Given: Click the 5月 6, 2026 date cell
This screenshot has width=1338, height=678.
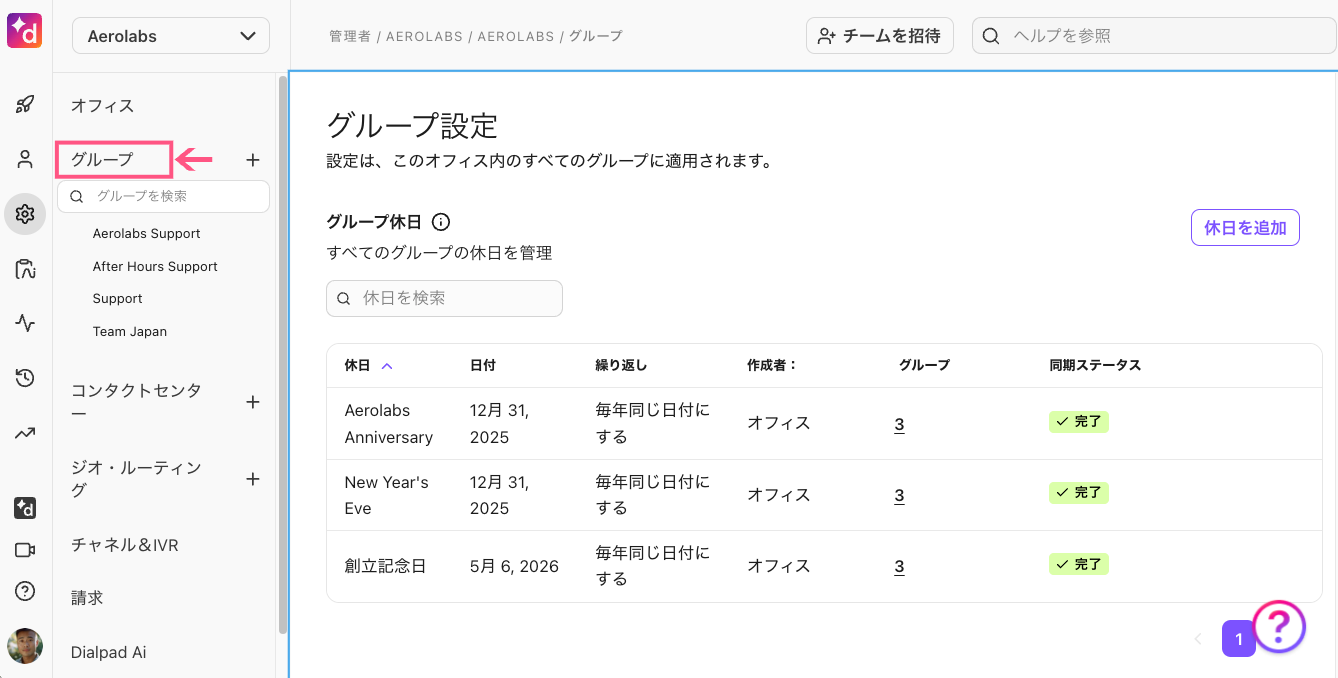Looking at the screenshot, I should pyautogui.click(x=514, y=566).
